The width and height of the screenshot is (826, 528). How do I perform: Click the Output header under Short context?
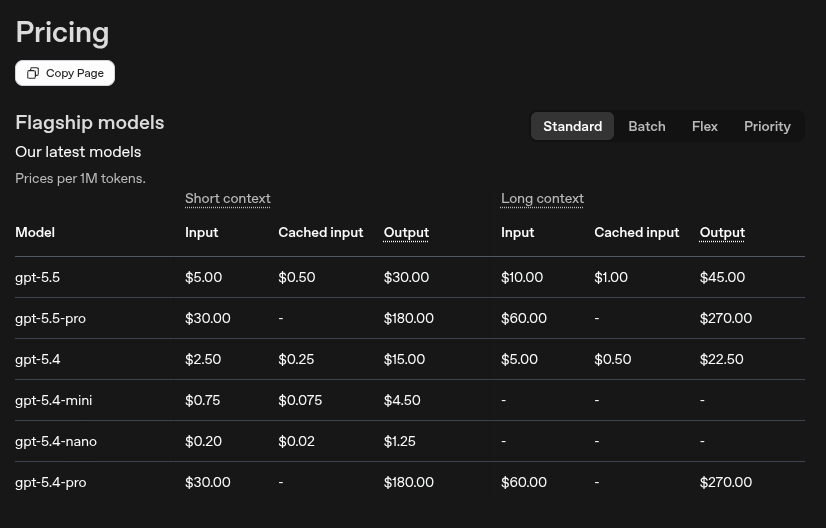point(406,232)
